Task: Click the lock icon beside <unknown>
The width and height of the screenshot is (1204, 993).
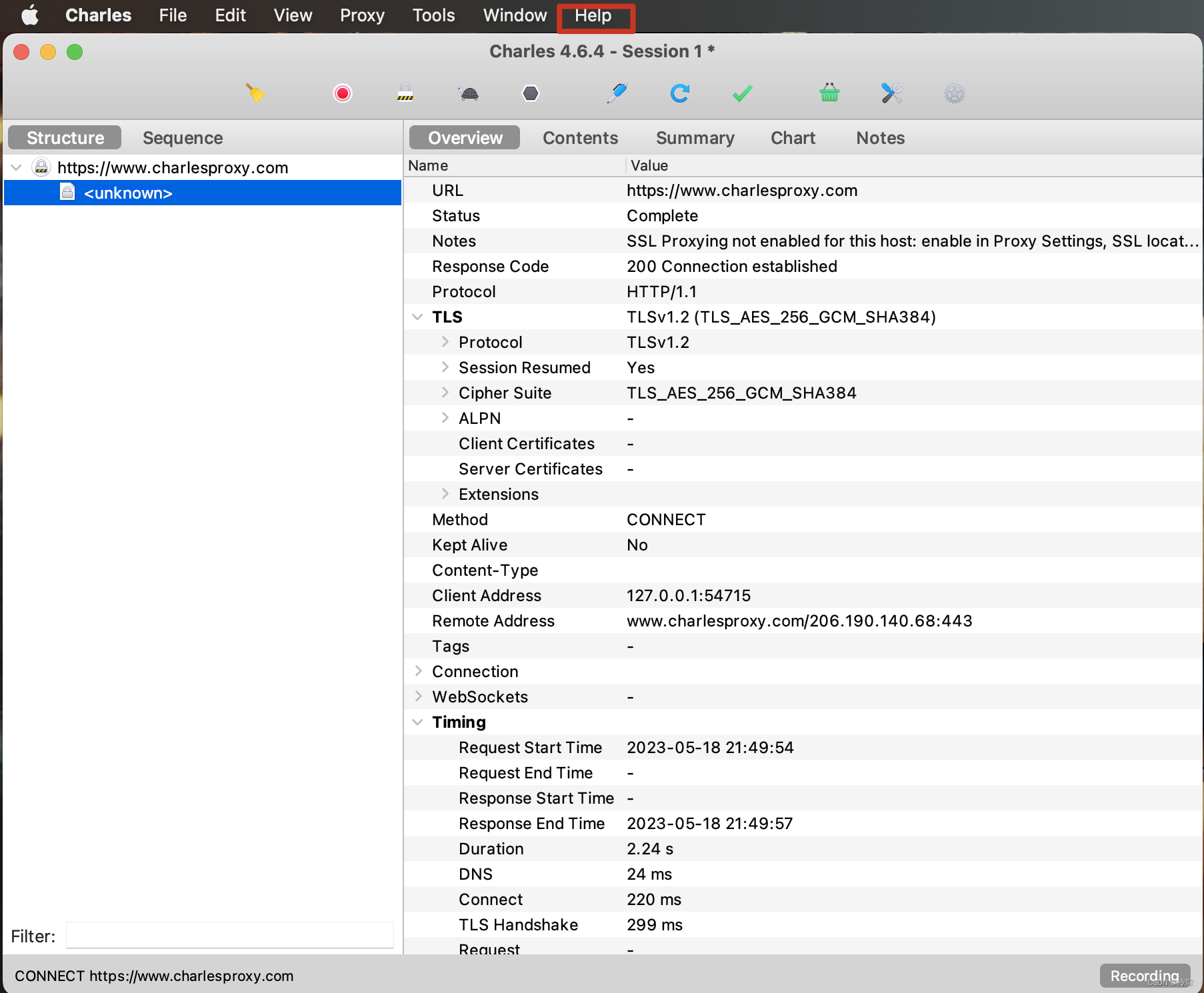Action: pyautogui.click(x=67, y=193)
